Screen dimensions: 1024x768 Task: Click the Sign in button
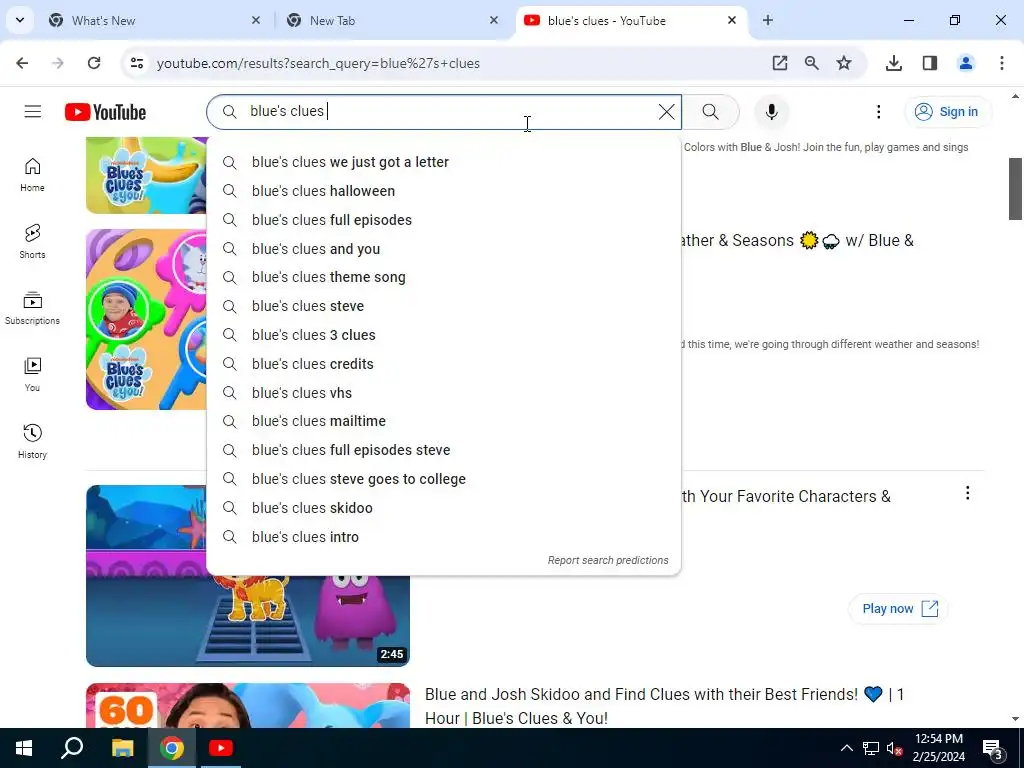coord(948,112)
